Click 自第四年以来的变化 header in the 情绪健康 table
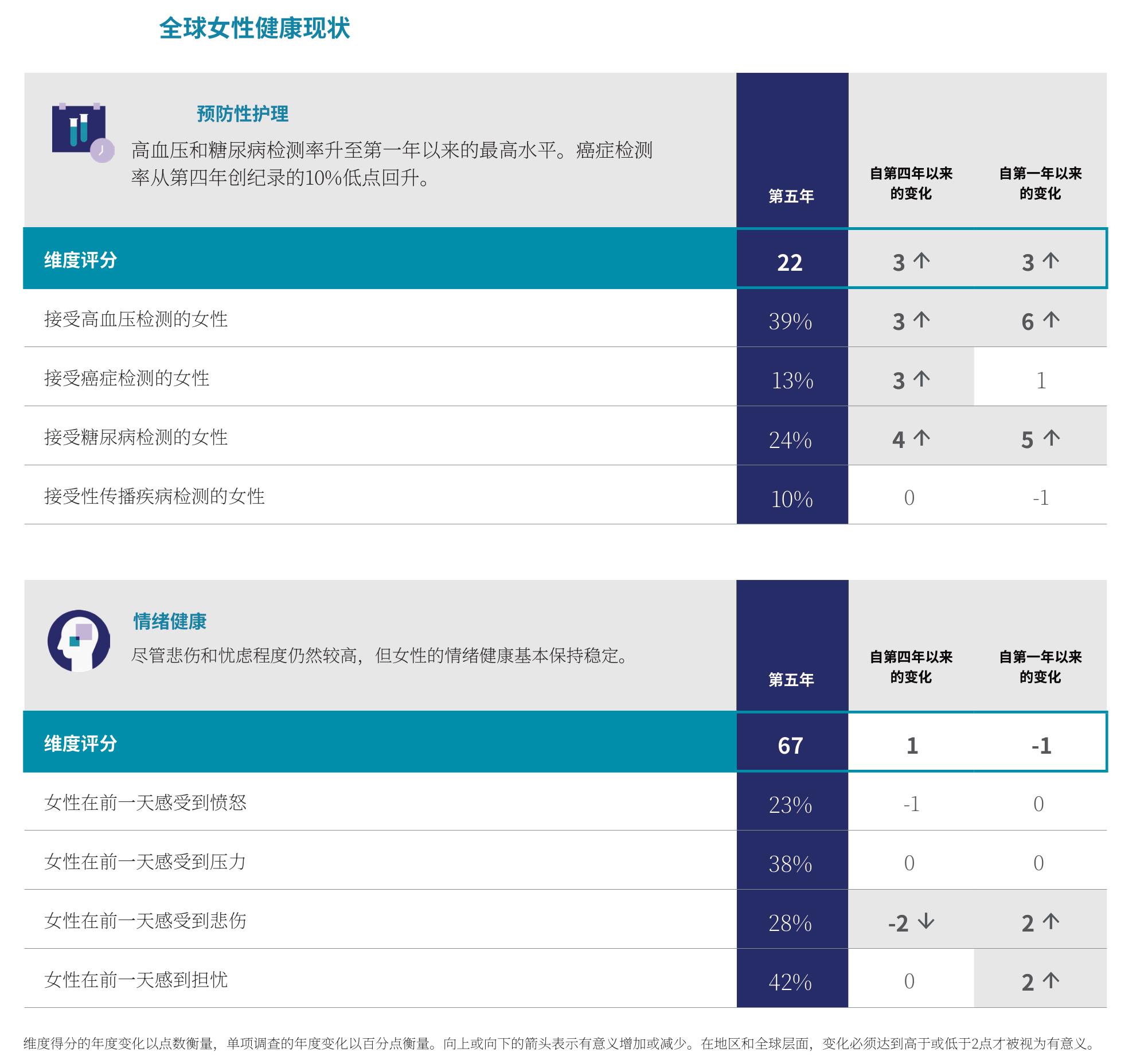Viewport: 1148px width, 1056px height. point(911,667)
